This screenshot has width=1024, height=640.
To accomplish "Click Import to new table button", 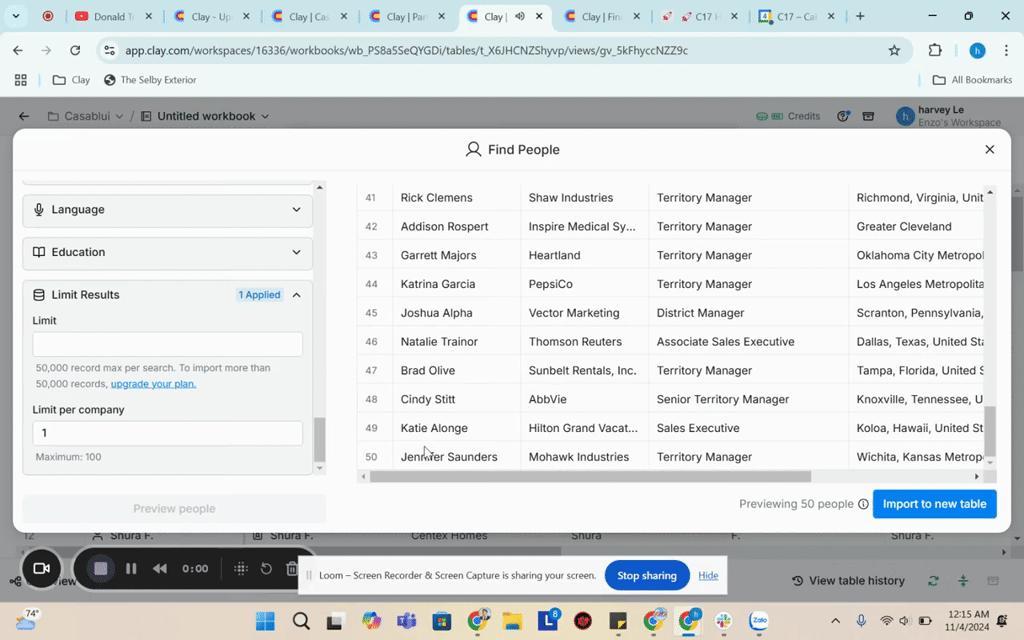I will click(x=934, y=504).
